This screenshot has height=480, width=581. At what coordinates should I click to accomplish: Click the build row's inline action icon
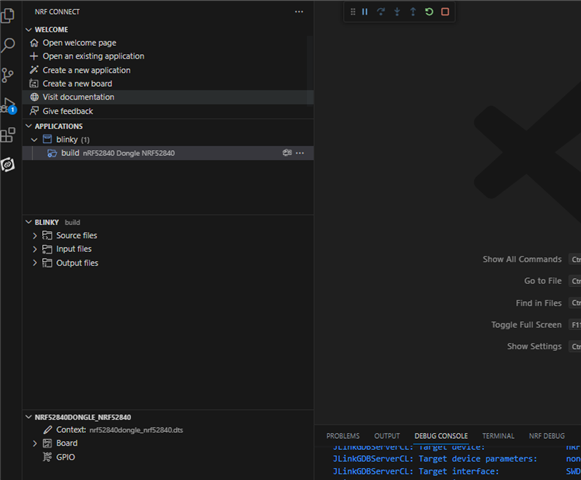287,153
